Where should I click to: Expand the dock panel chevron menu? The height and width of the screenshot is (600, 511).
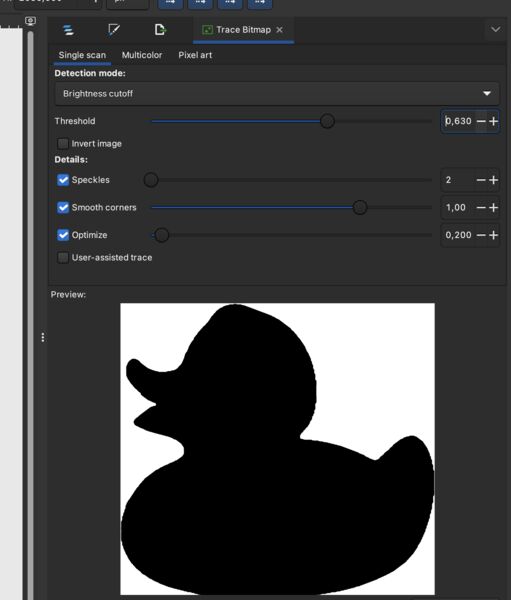point(496,29)
